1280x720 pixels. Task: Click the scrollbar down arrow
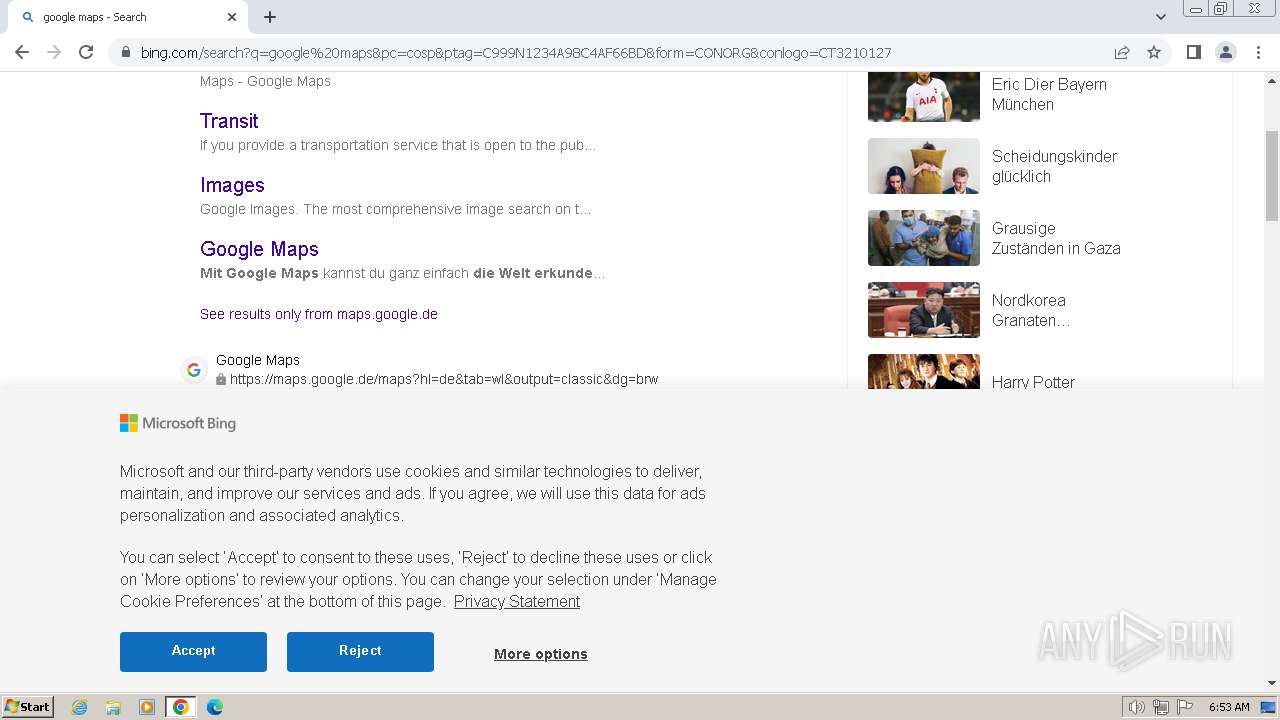pos(1272,683)
